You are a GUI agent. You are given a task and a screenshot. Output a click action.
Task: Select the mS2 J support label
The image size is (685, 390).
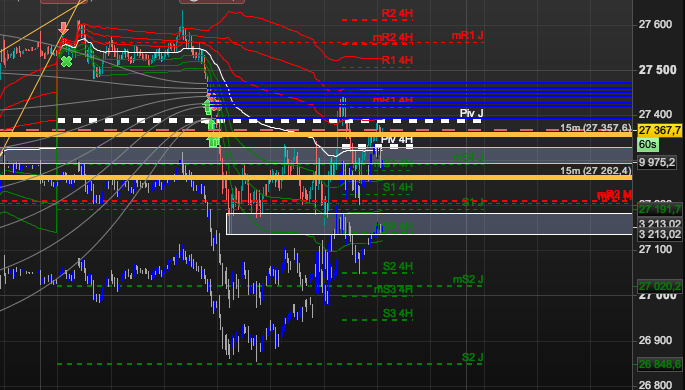click(x=468, y=280)
